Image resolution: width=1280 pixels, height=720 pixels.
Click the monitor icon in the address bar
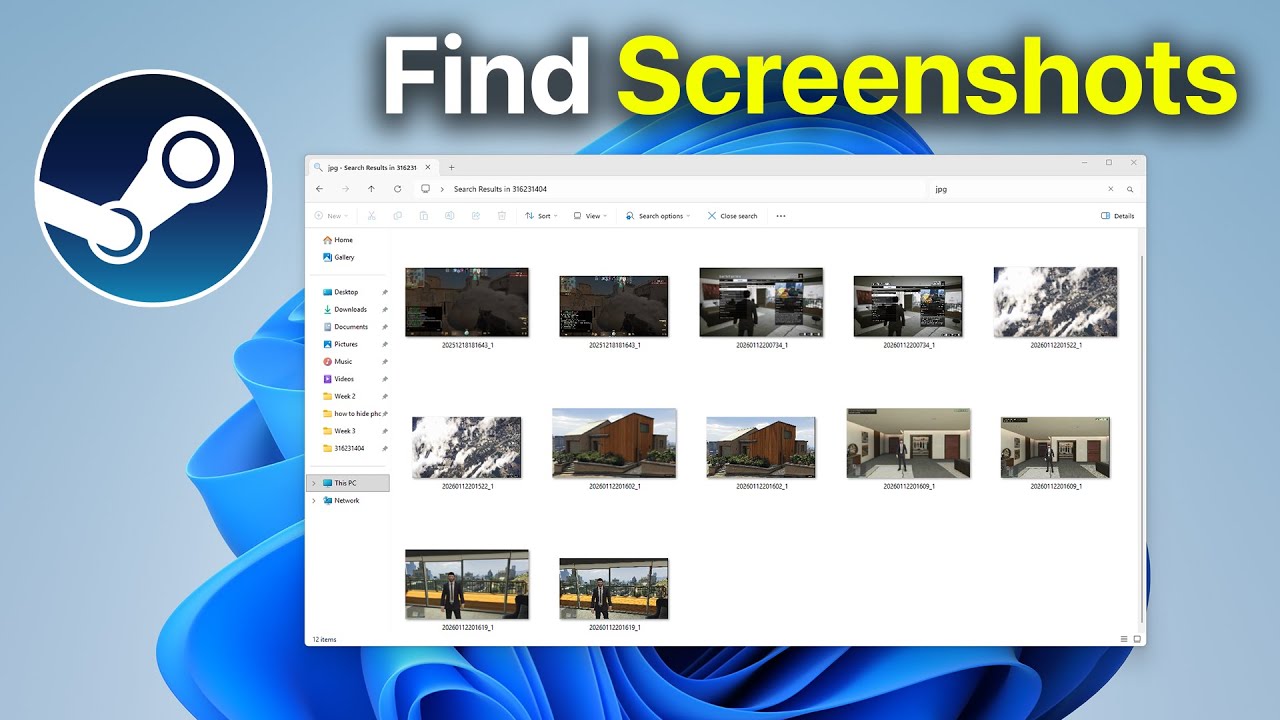(x=425, y=189)
